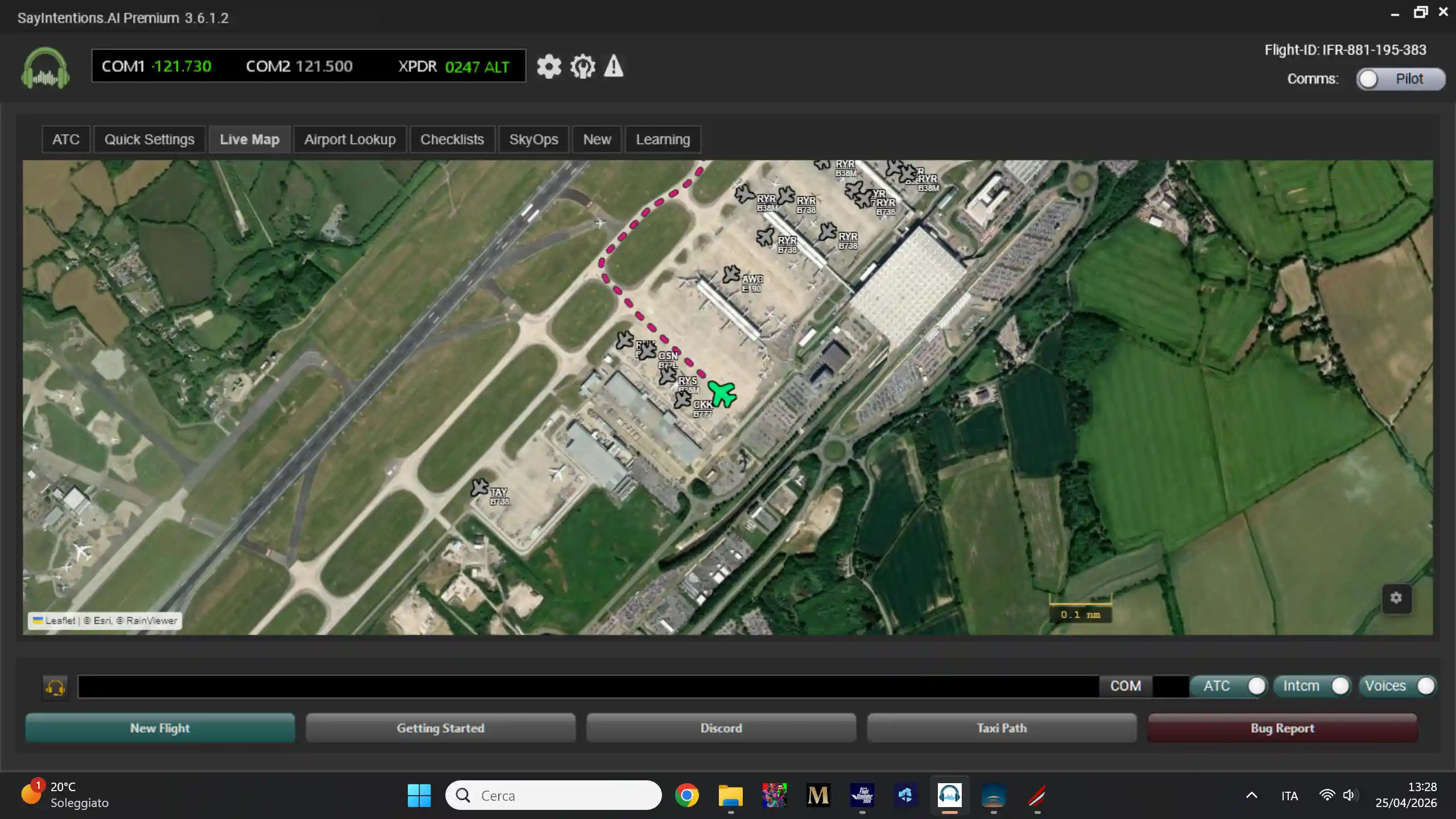Switch to the SkyOps tab
1456x819 pixels.
(533, 139)
